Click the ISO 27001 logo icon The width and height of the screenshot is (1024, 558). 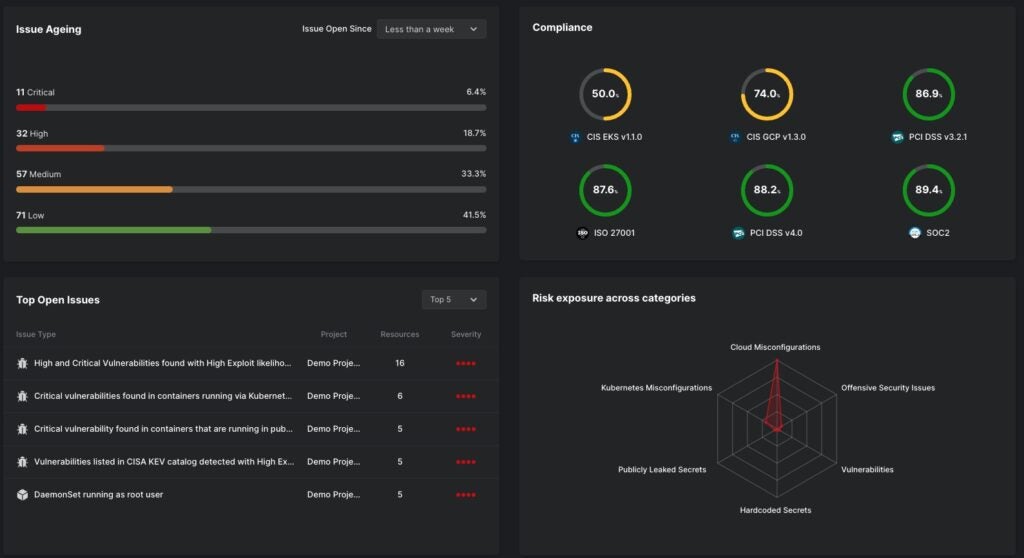tap(582, 233)
